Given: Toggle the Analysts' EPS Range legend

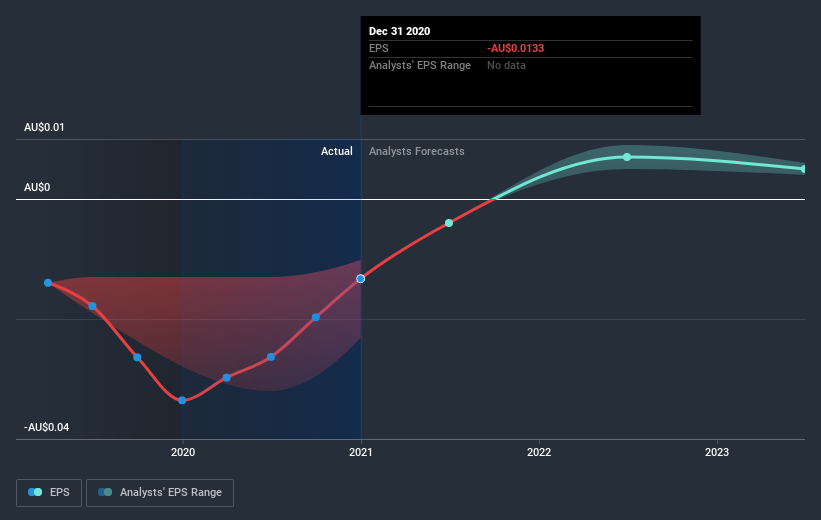Looking at the screenshot, I should (x=160, y=492).
